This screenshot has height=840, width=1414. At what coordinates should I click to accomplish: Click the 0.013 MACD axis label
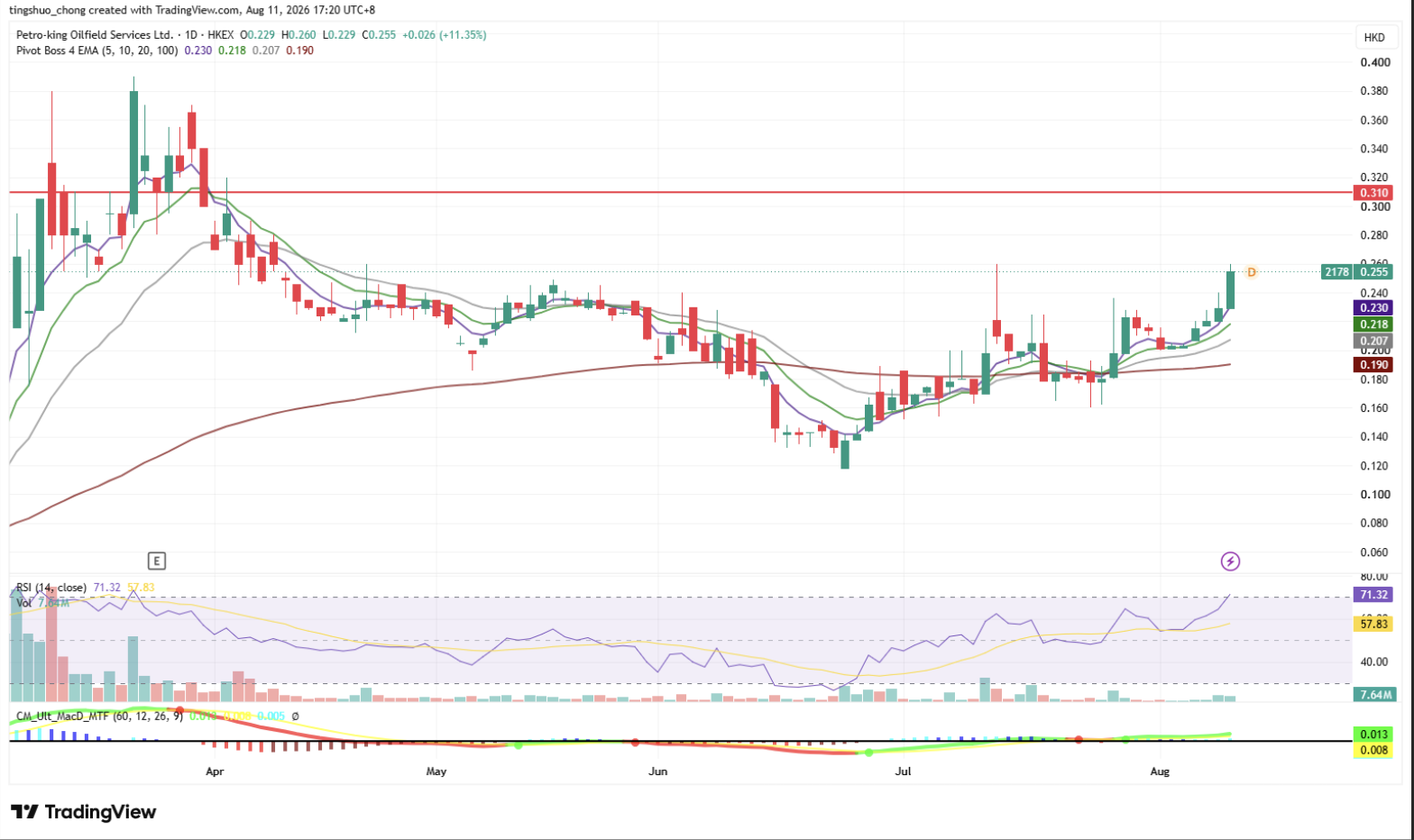tap(1374, 735)
